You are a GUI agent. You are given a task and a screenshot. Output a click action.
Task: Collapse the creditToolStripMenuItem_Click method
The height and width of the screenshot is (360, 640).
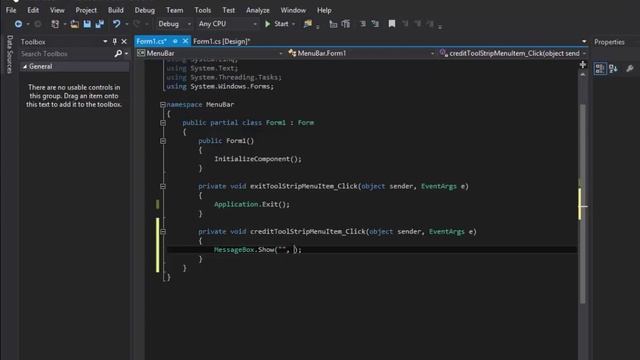tap(163, 231)
